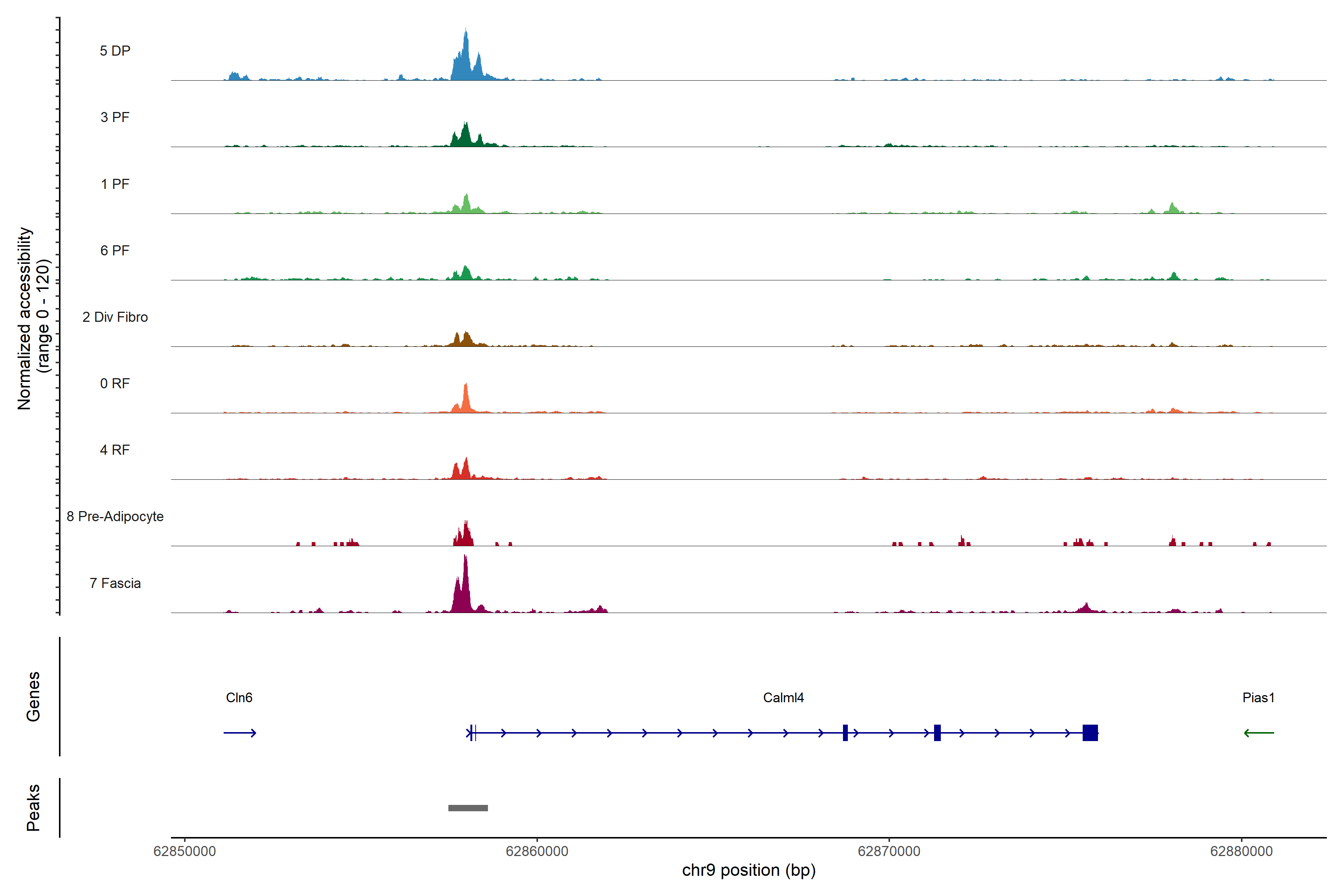
Task: Click the 7 Fascia track label
Action: (115, 583)
